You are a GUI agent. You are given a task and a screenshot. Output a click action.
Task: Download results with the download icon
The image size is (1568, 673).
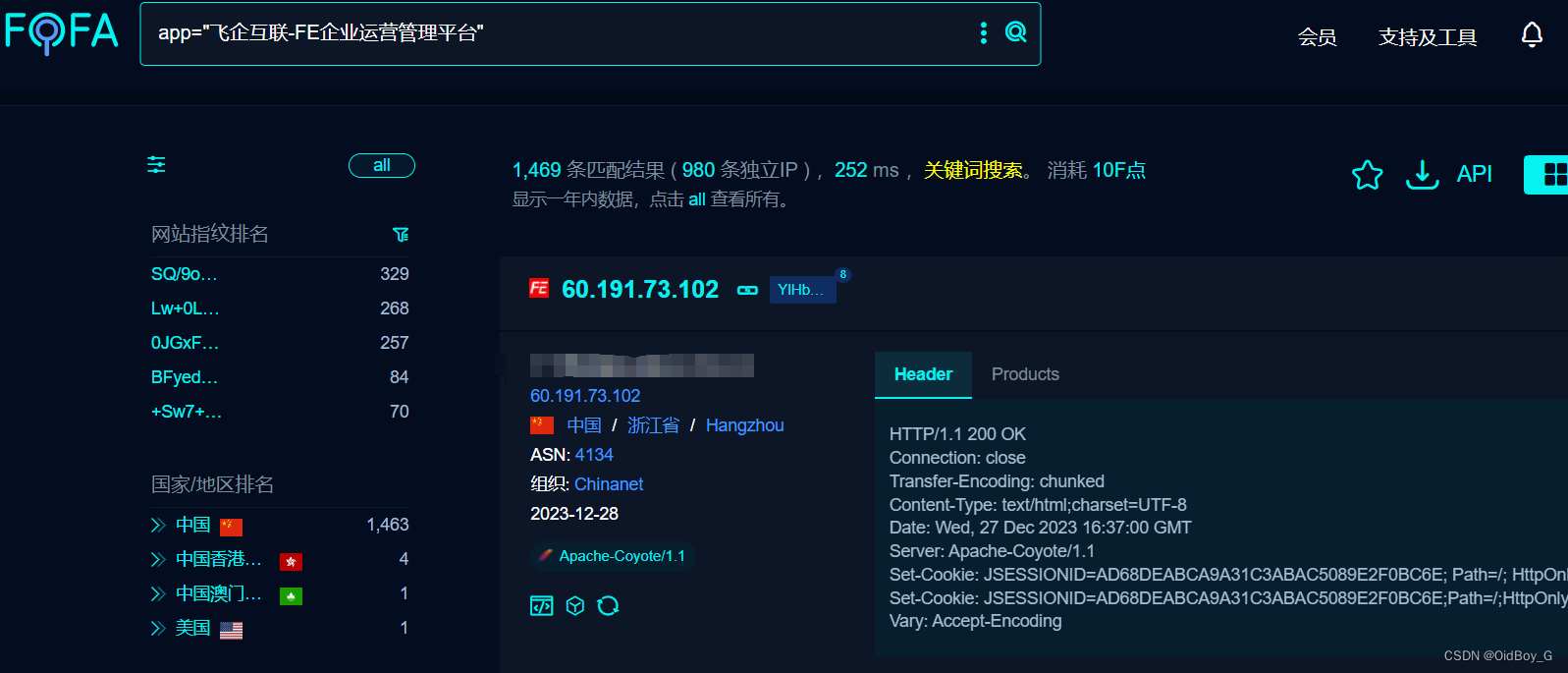coord(1422,175)
